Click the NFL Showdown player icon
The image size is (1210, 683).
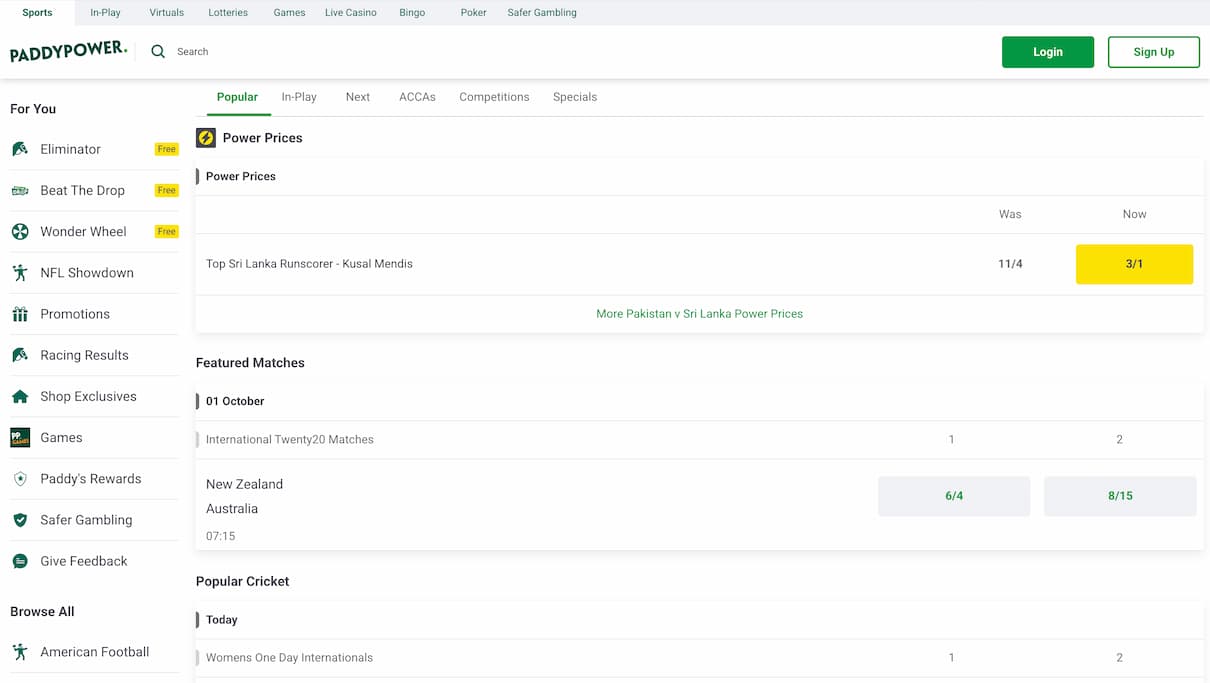click(x=20, y=272)
